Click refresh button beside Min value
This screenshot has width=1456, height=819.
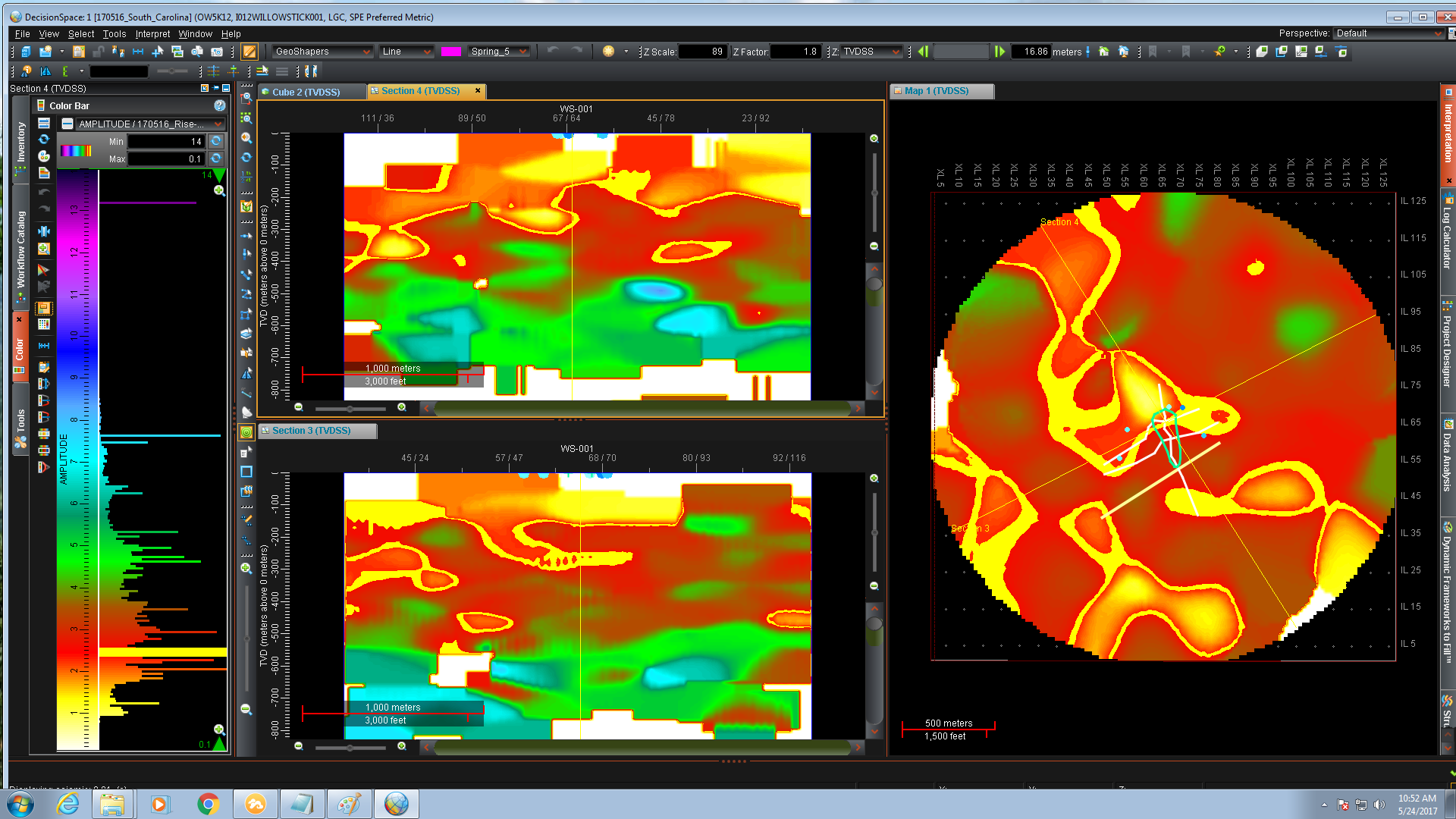216,141
